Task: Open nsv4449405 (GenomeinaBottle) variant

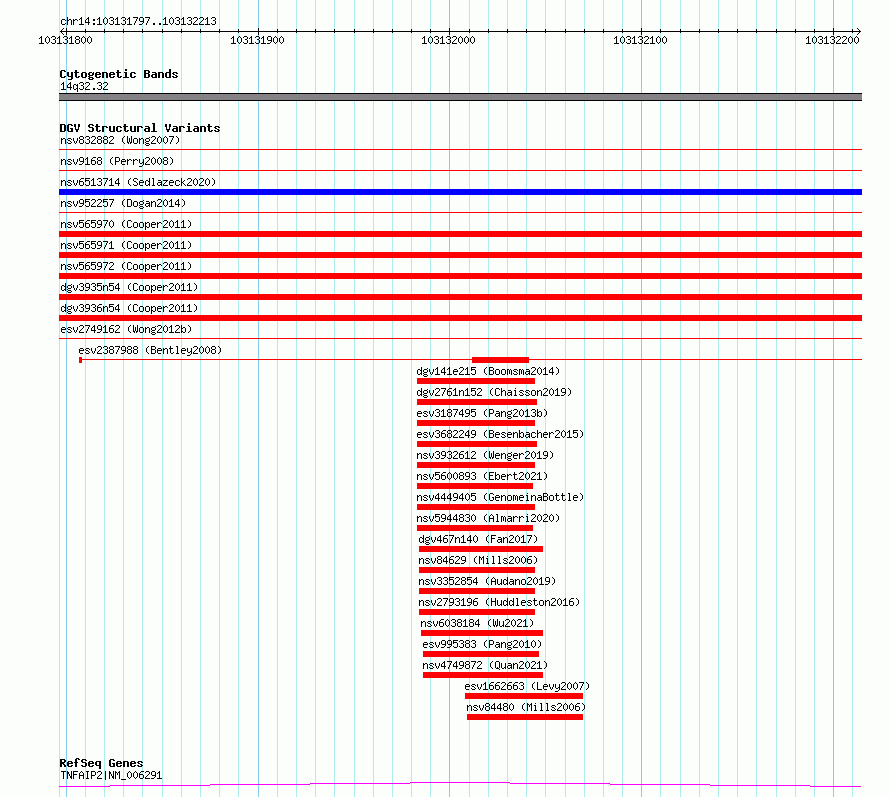Action: [500, 497]
